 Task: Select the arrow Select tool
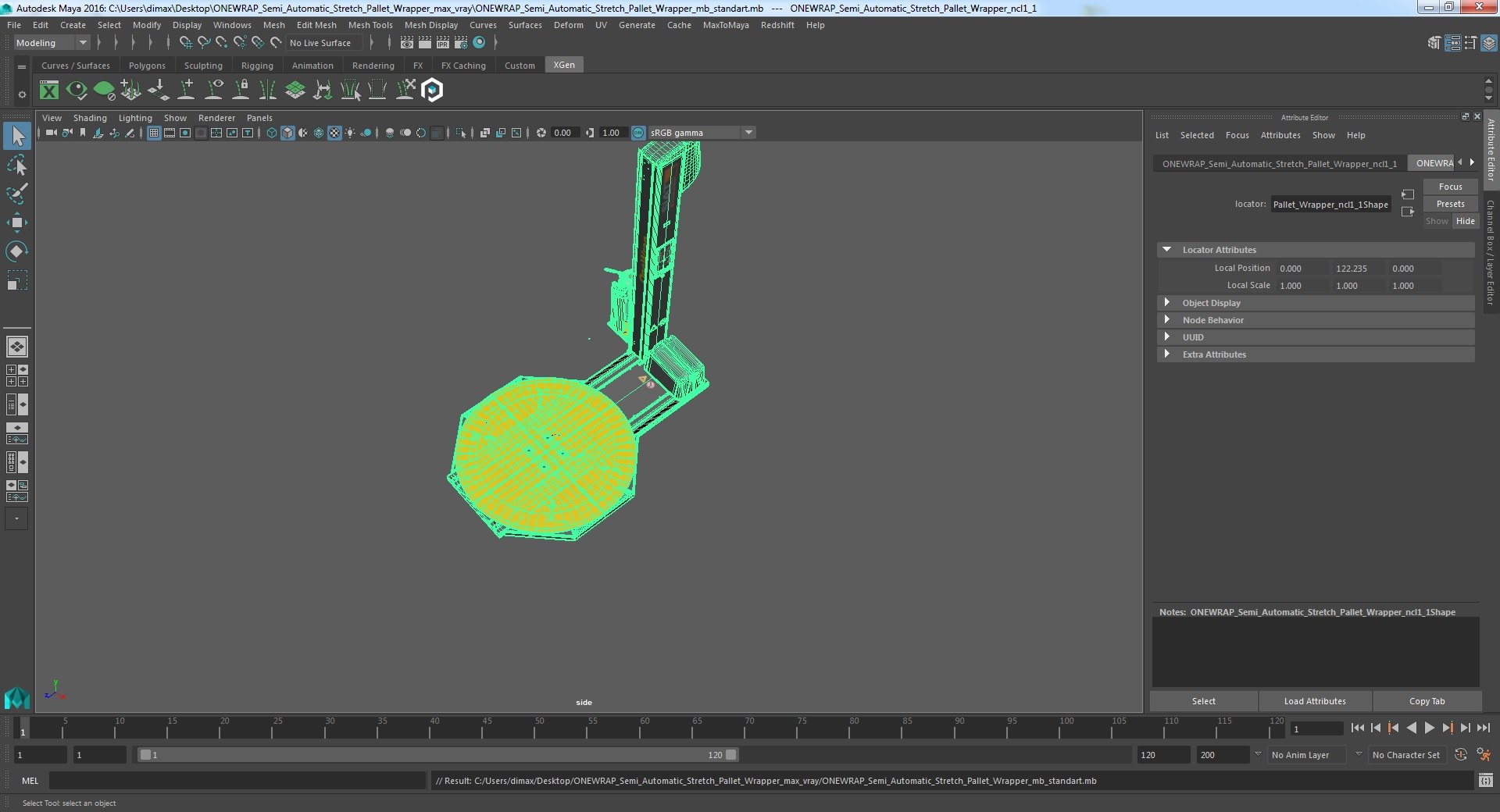17,136
